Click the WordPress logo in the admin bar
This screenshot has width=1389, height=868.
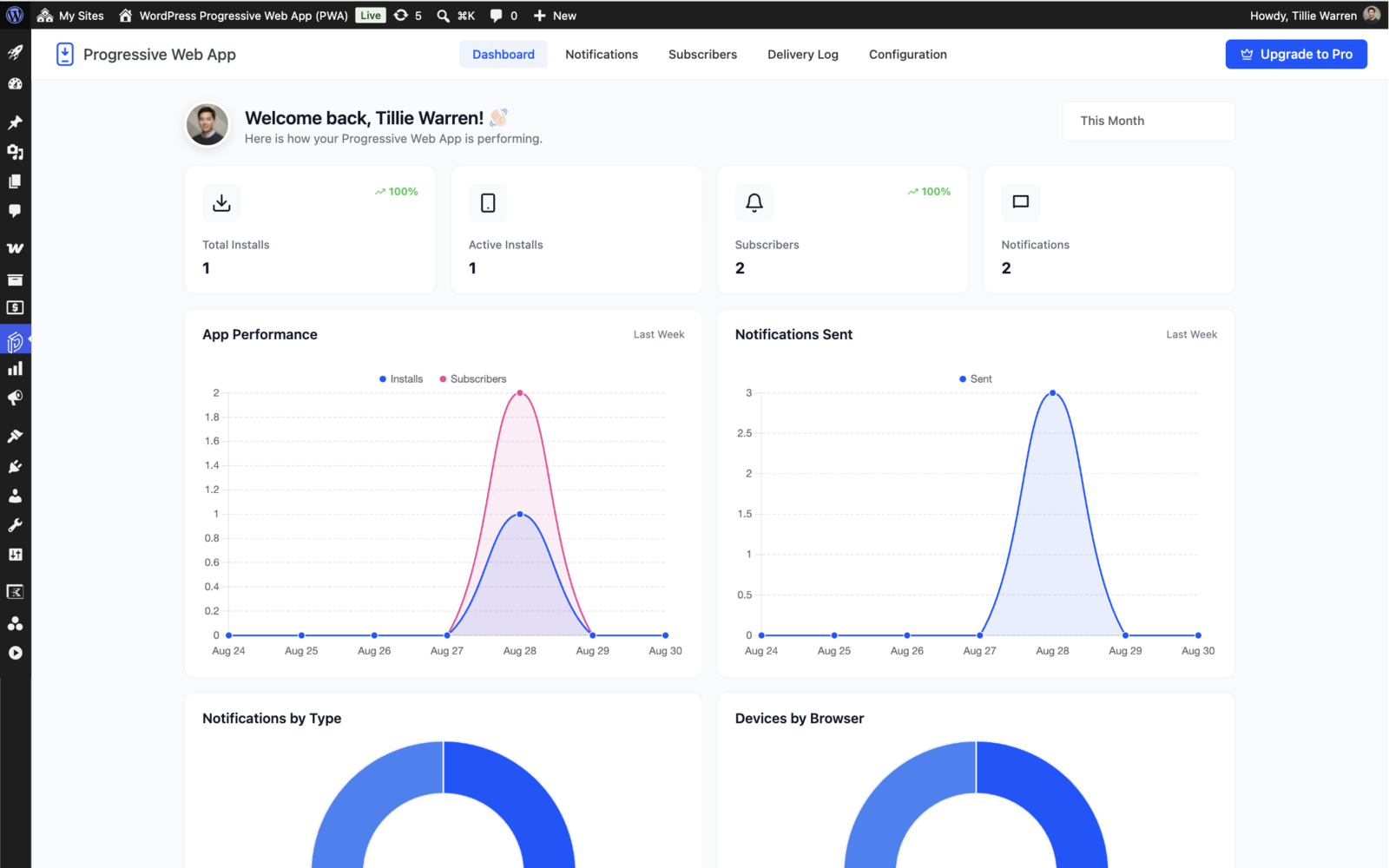point(15,15)
